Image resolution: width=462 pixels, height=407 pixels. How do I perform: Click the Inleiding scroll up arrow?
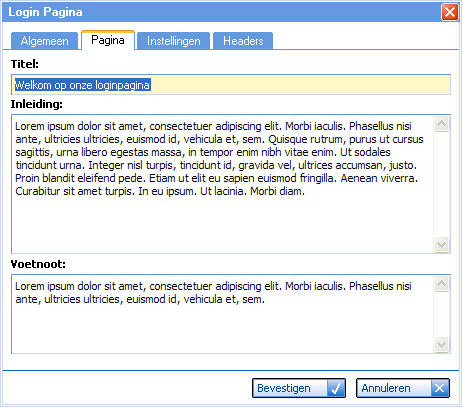(442, 124)
